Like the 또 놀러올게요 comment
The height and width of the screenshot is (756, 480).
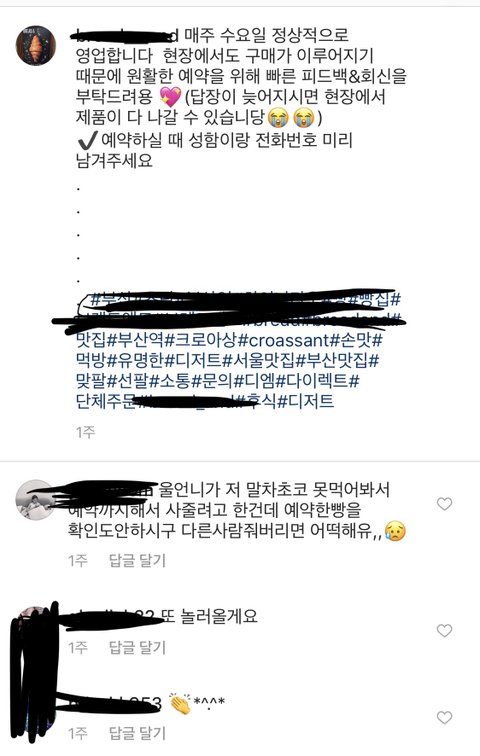coord(444,631)
